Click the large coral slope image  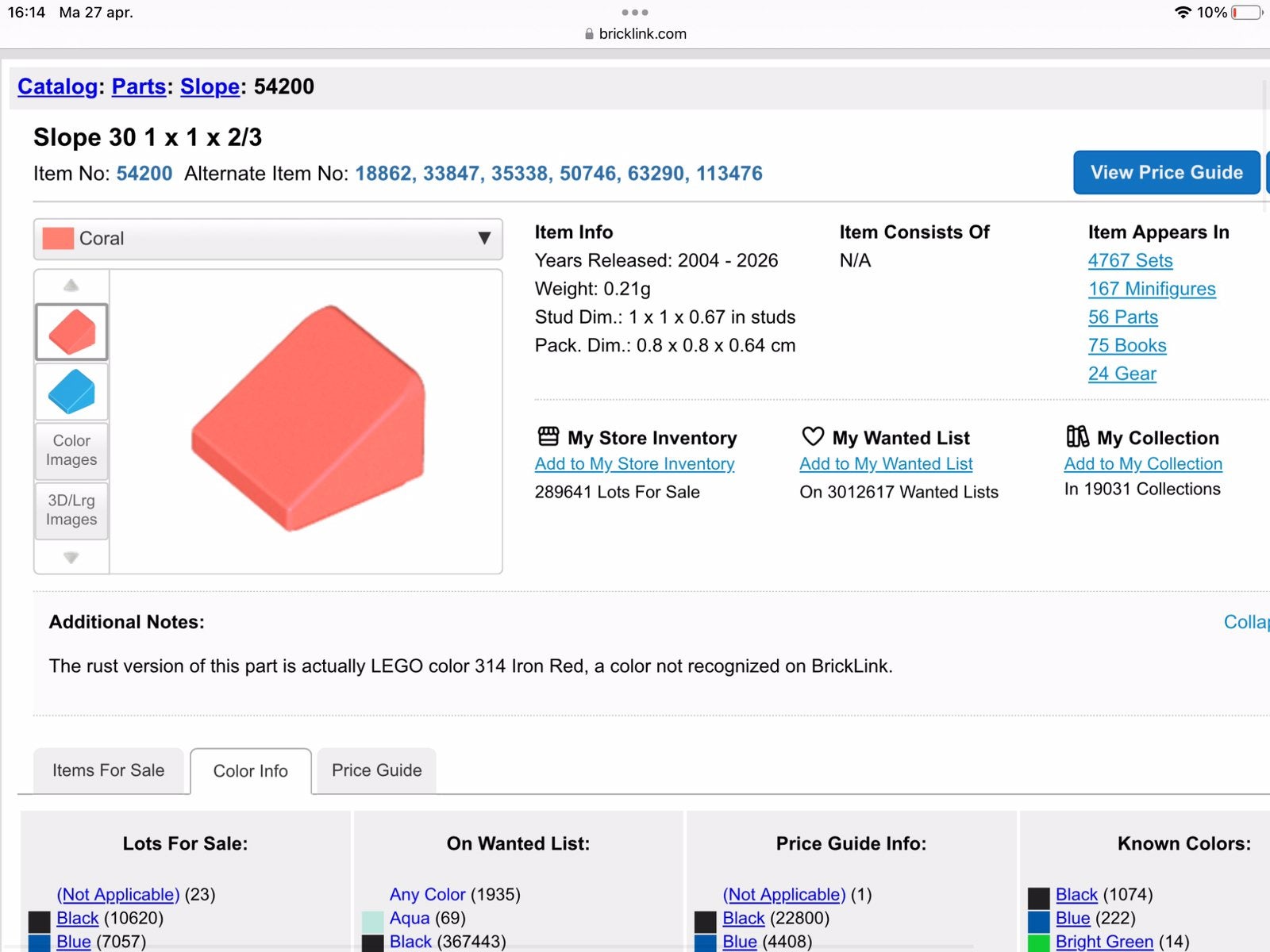pyautogui.click(x=308, y=419)
